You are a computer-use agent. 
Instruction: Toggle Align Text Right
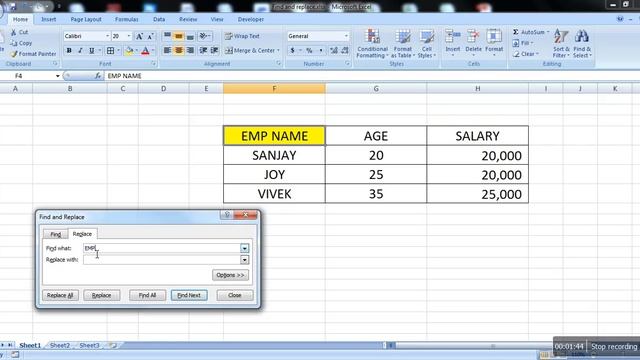[190, 51]
